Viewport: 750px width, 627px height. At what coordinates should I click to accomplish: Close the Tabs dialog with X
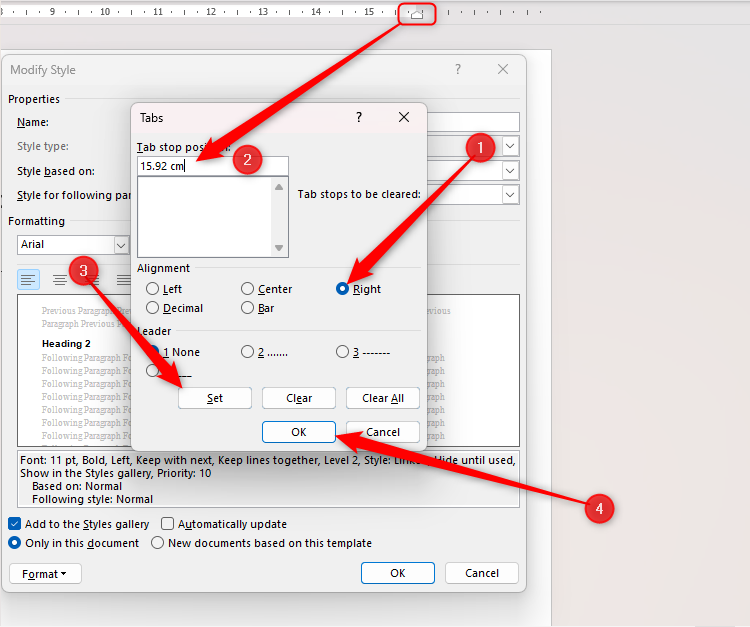pyautogui.click(x=404, y=117)
